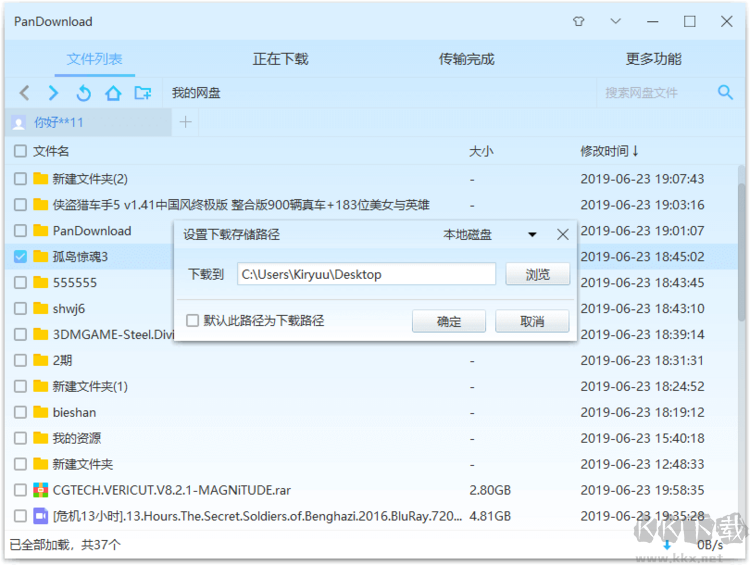Sort by 文件名 column header
Image resolution: width=750 pixels, height=565 pixels.
point(51,151)
